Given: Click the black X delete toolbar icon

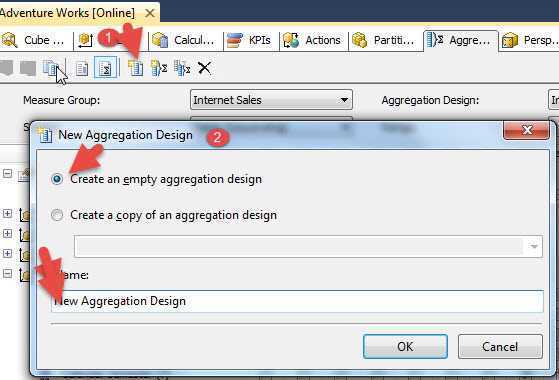Looking at the screenshot, I should (204, 68).
